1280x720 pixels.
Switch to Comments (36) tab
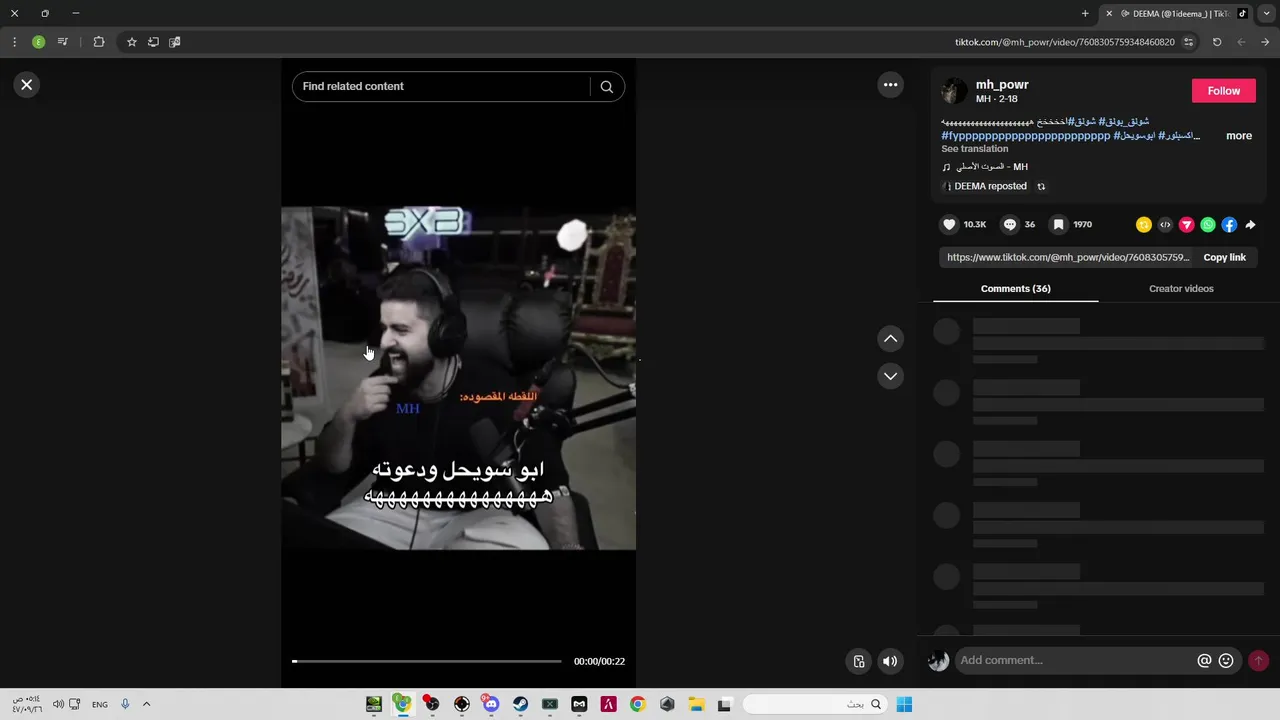[x=1015, y=289]
